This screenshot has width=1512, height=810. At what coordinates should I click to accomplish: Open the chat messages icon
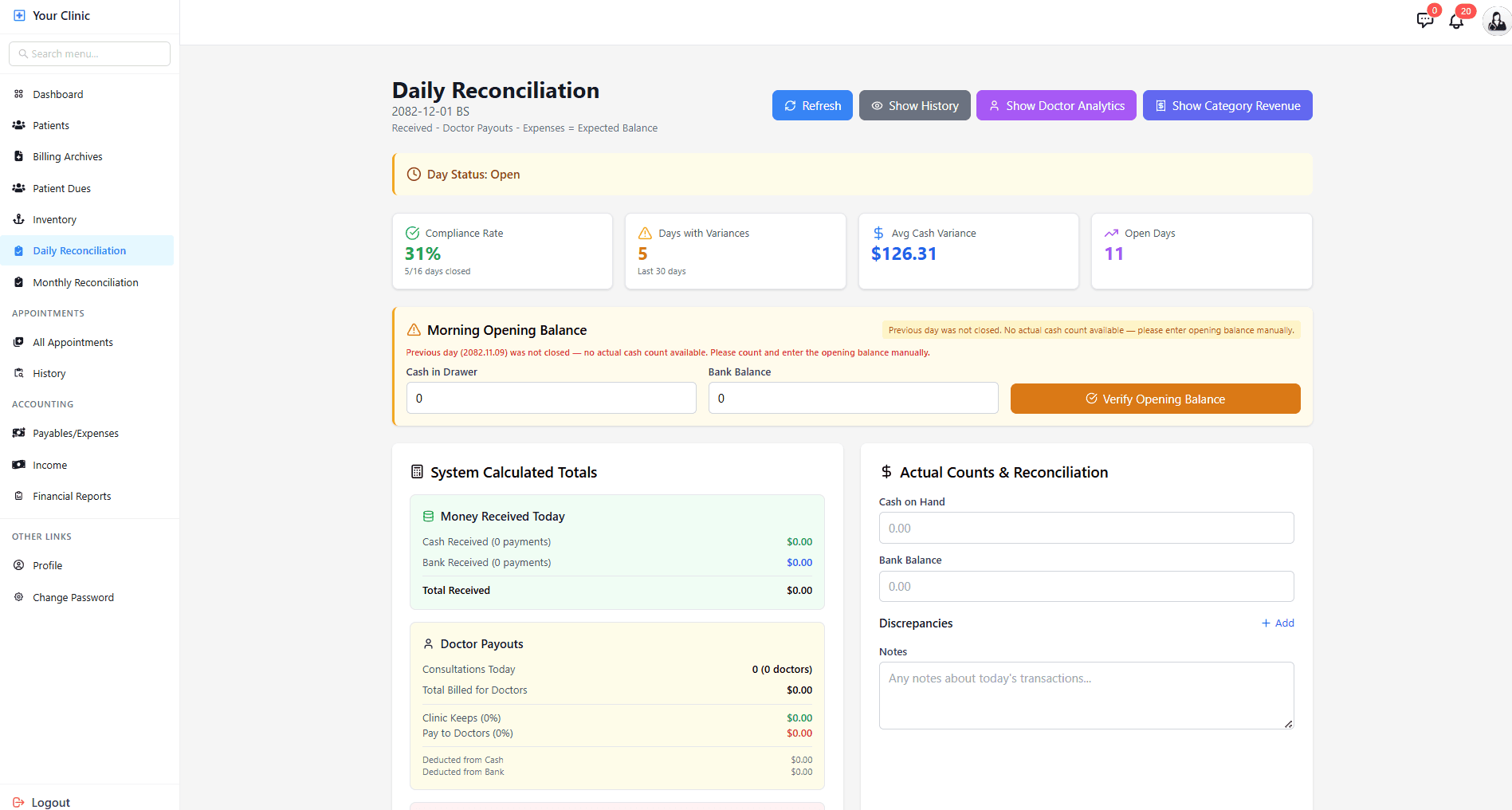coord(1425,20)
